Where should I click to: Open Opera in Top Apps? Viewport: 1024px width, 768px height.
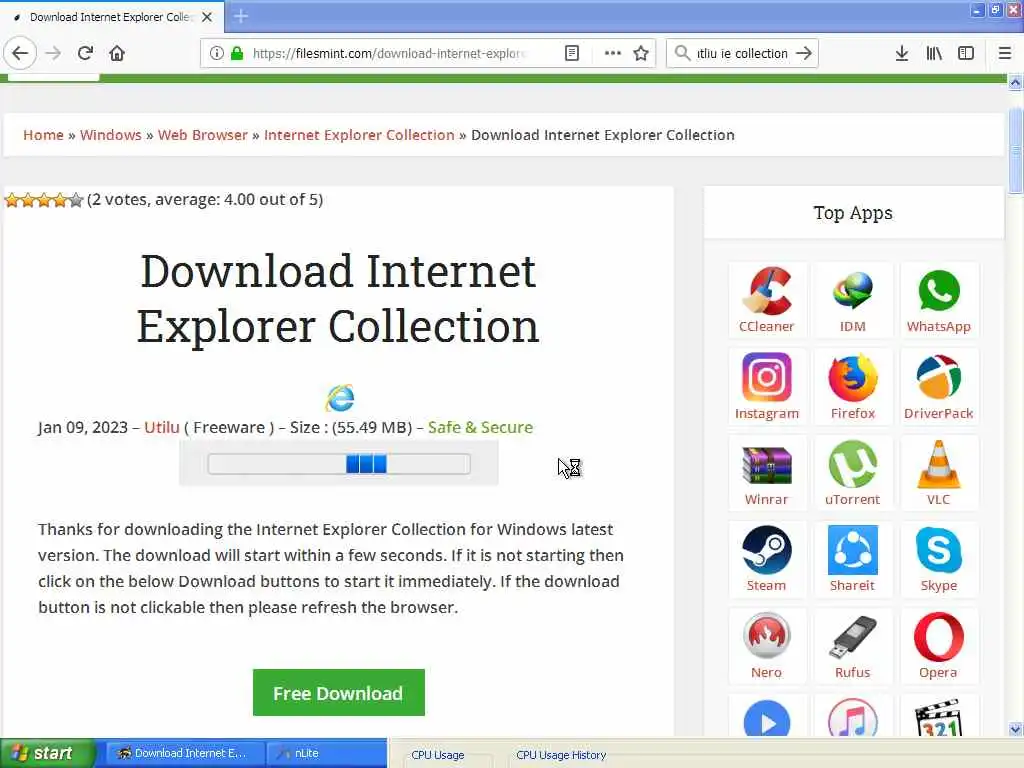tap(938, 646)
